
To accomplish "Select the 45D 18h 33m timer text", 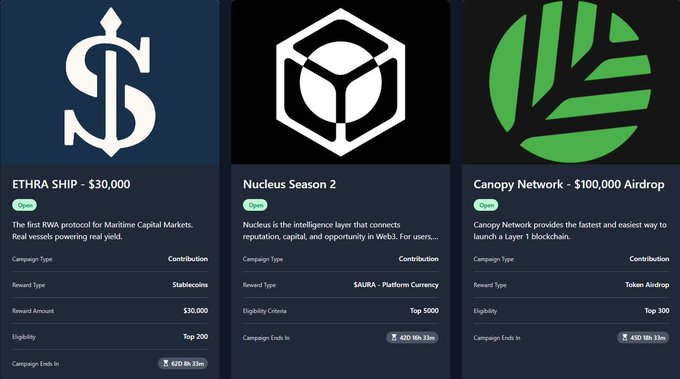I will 648,337.
